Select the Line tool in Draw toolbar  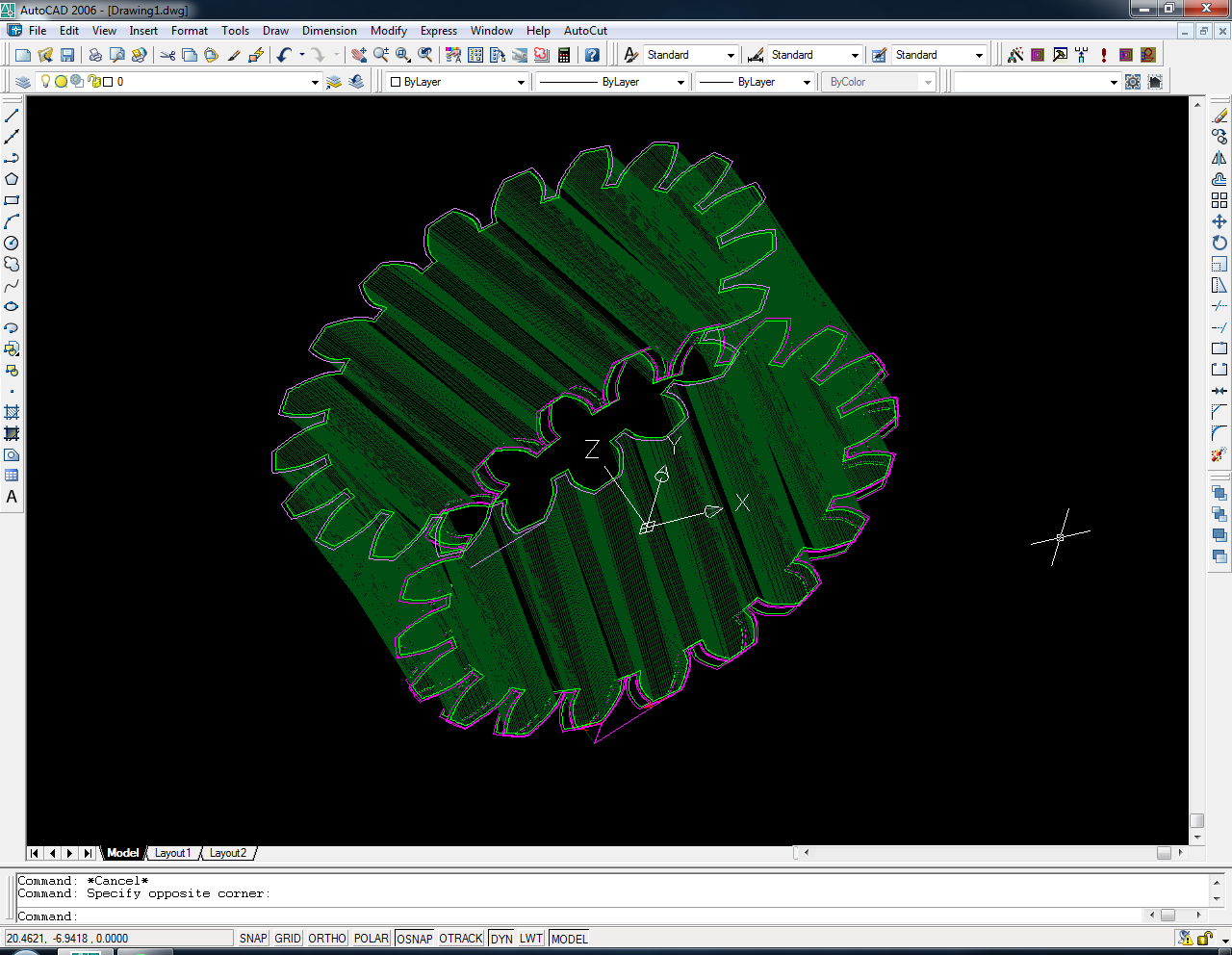tap(12, 116)
